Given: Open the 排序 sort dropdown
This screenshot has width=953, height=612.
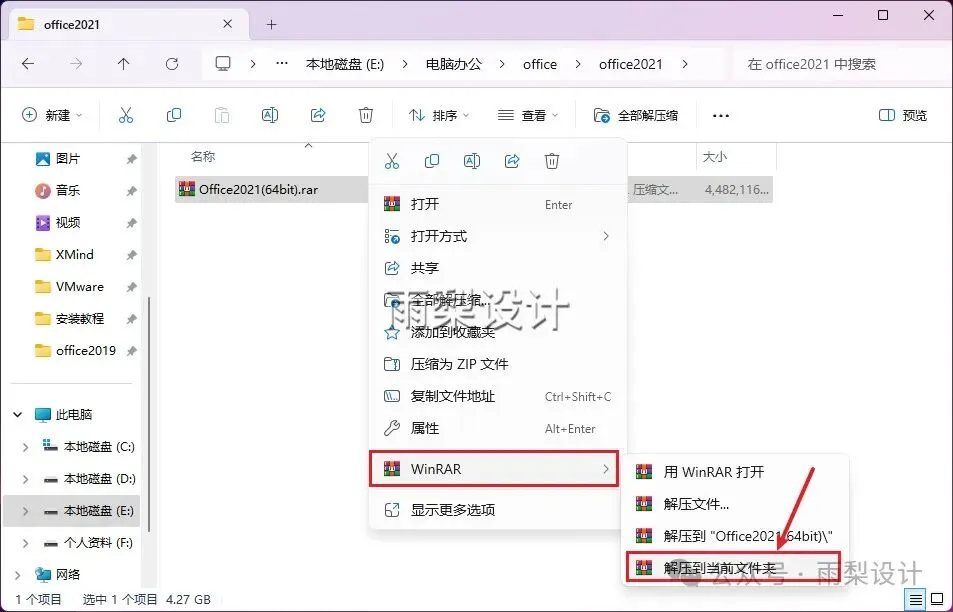Looking at the screenshot, I should (x=438, y=115).
